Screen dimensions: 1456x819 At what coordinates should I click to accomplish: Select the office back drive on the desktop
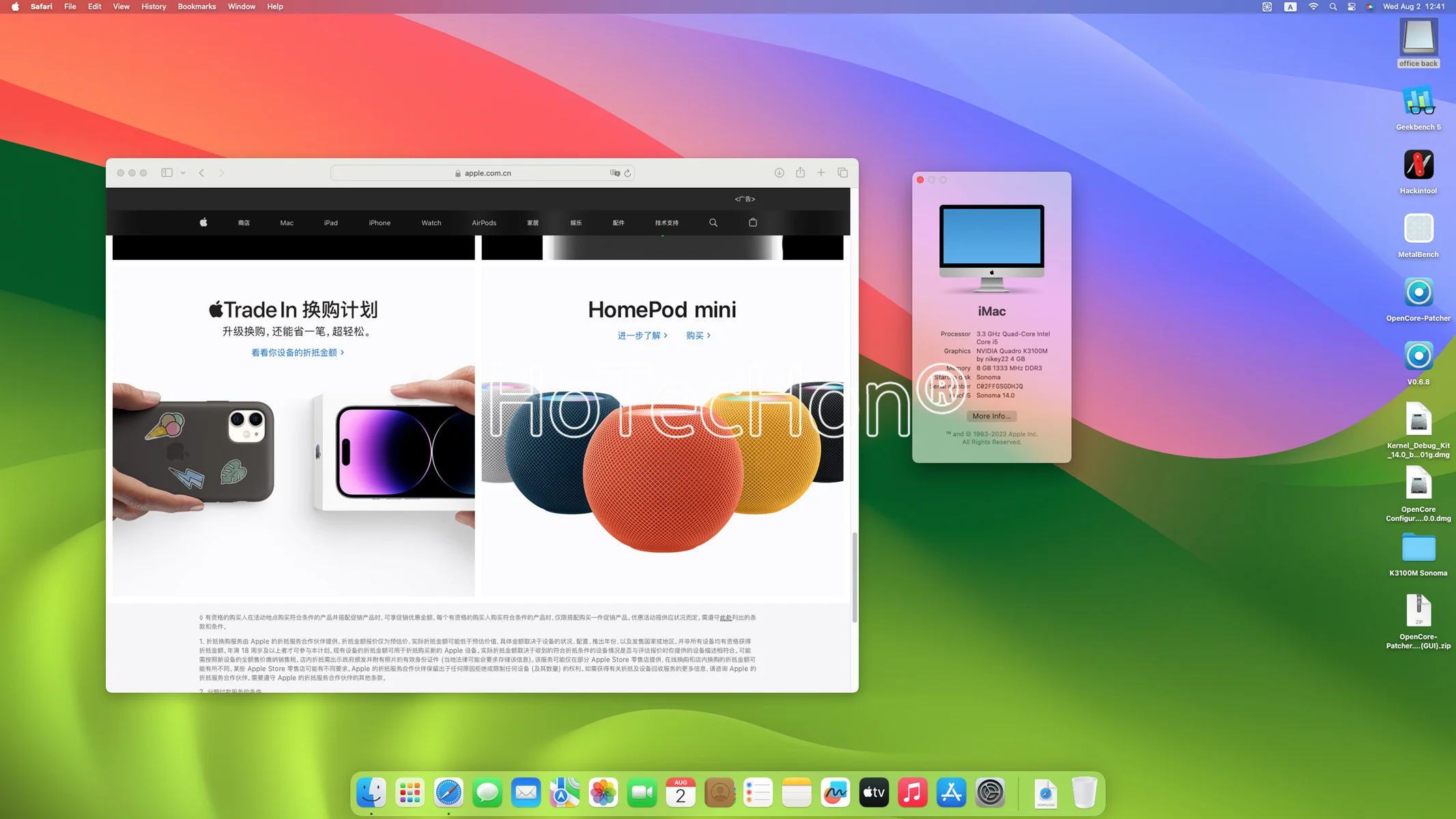(x=1418, y=42)
